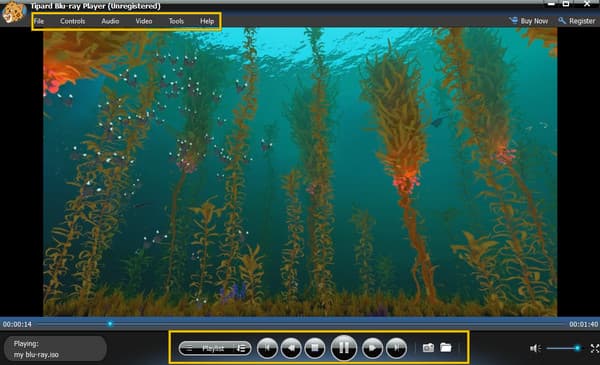The image size is (600, 365).
Task: Skip to the next chapter
Action: tap(396, 348)
